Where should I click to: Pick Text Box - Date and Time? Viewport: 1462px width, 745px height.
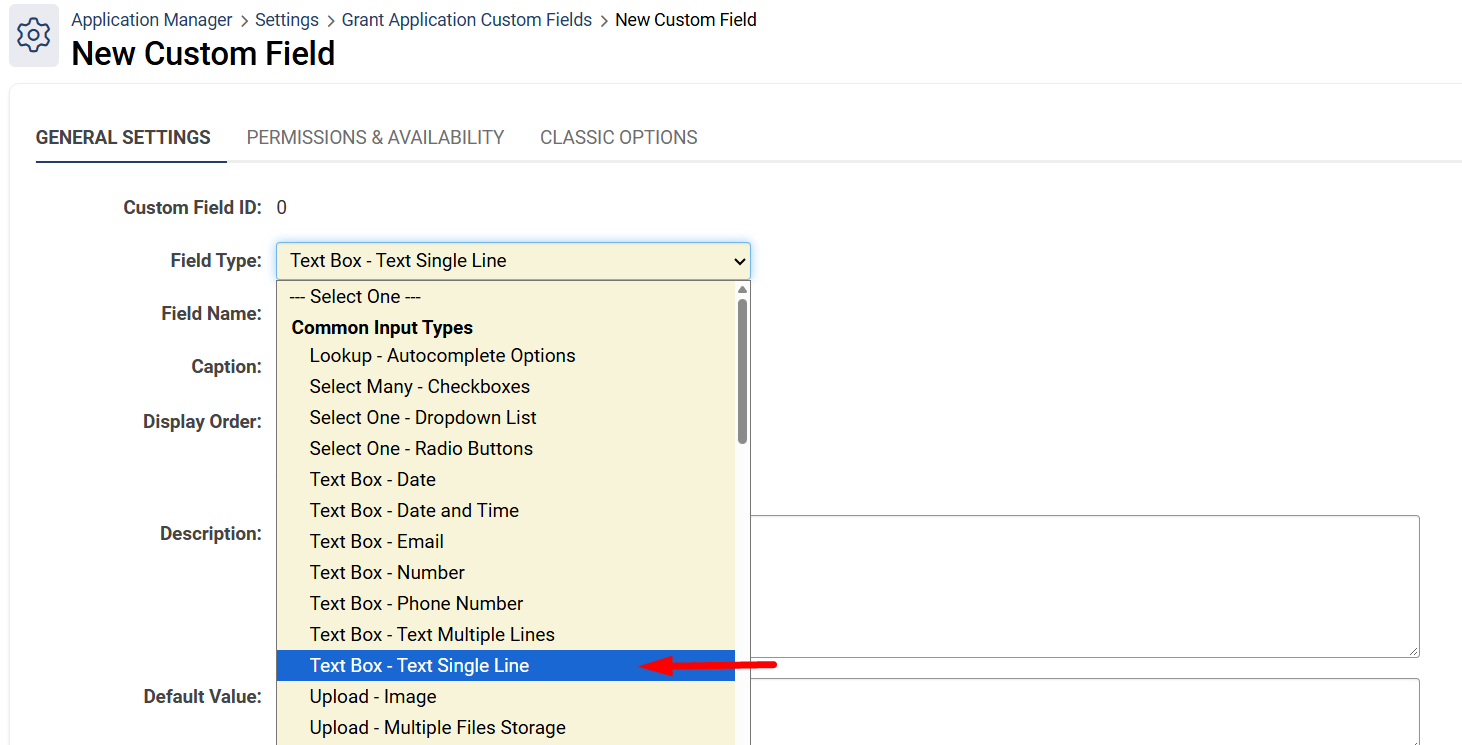point(506,511)
